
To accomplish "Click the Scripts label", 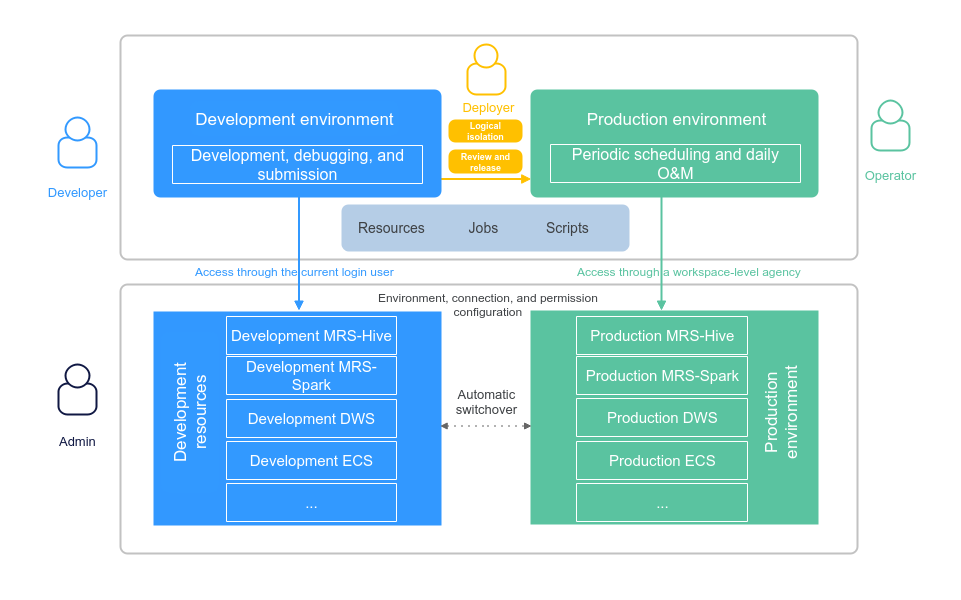I will 567,228.
